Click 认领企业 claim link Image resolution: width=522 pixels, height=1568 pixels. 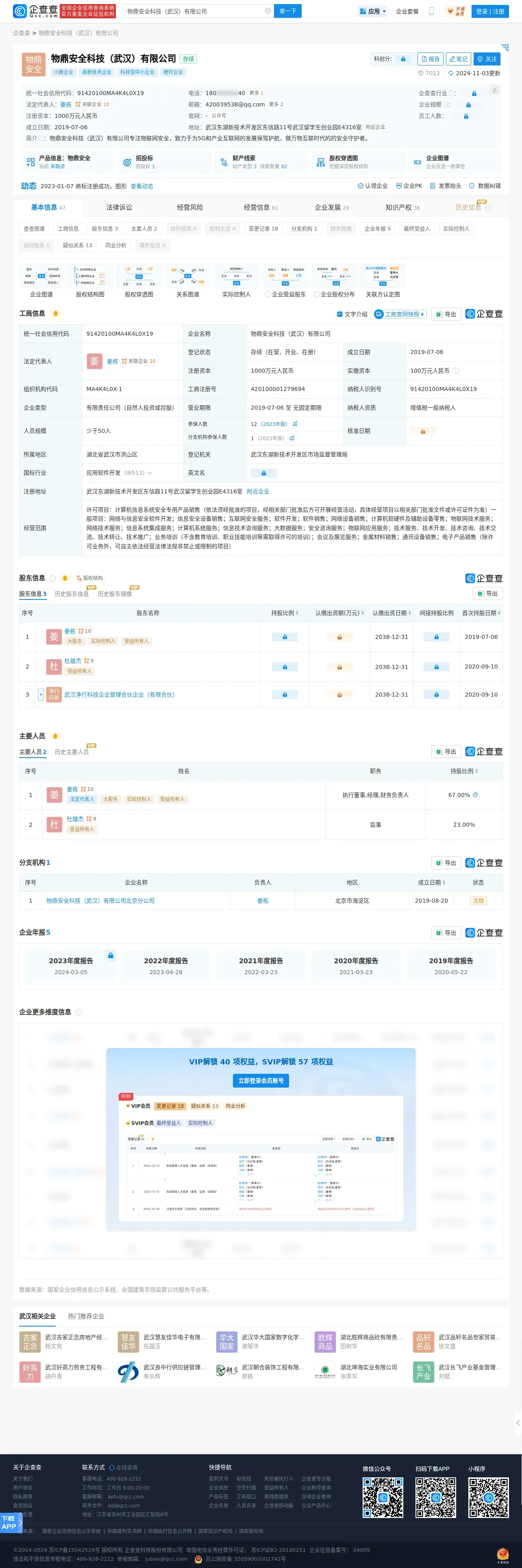(372, 186)
